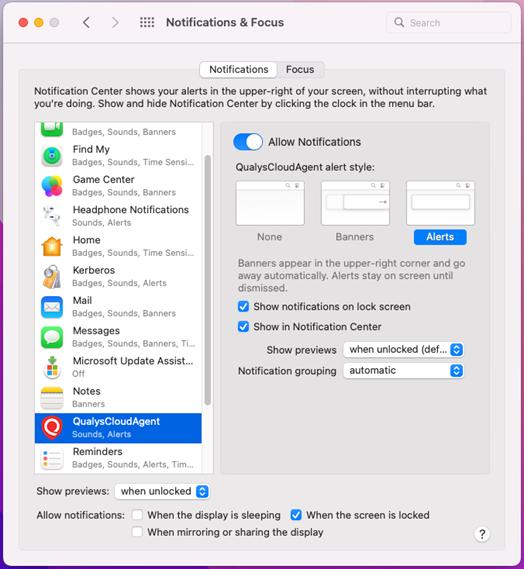Click the Game Center icon
This screenshot has height=569, width=524.
52,186
